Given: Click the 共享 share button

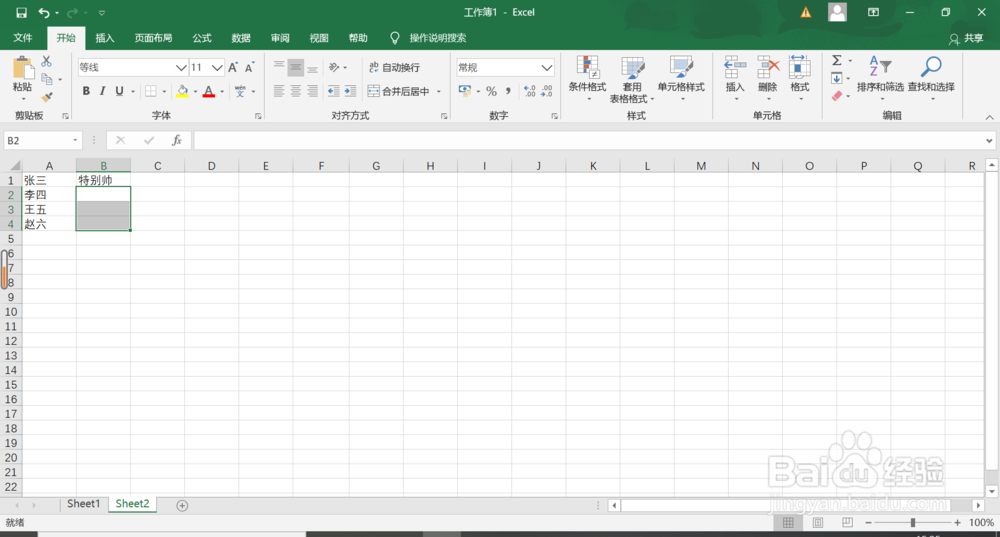Looking at the screenshot, I should click(966, 38).
